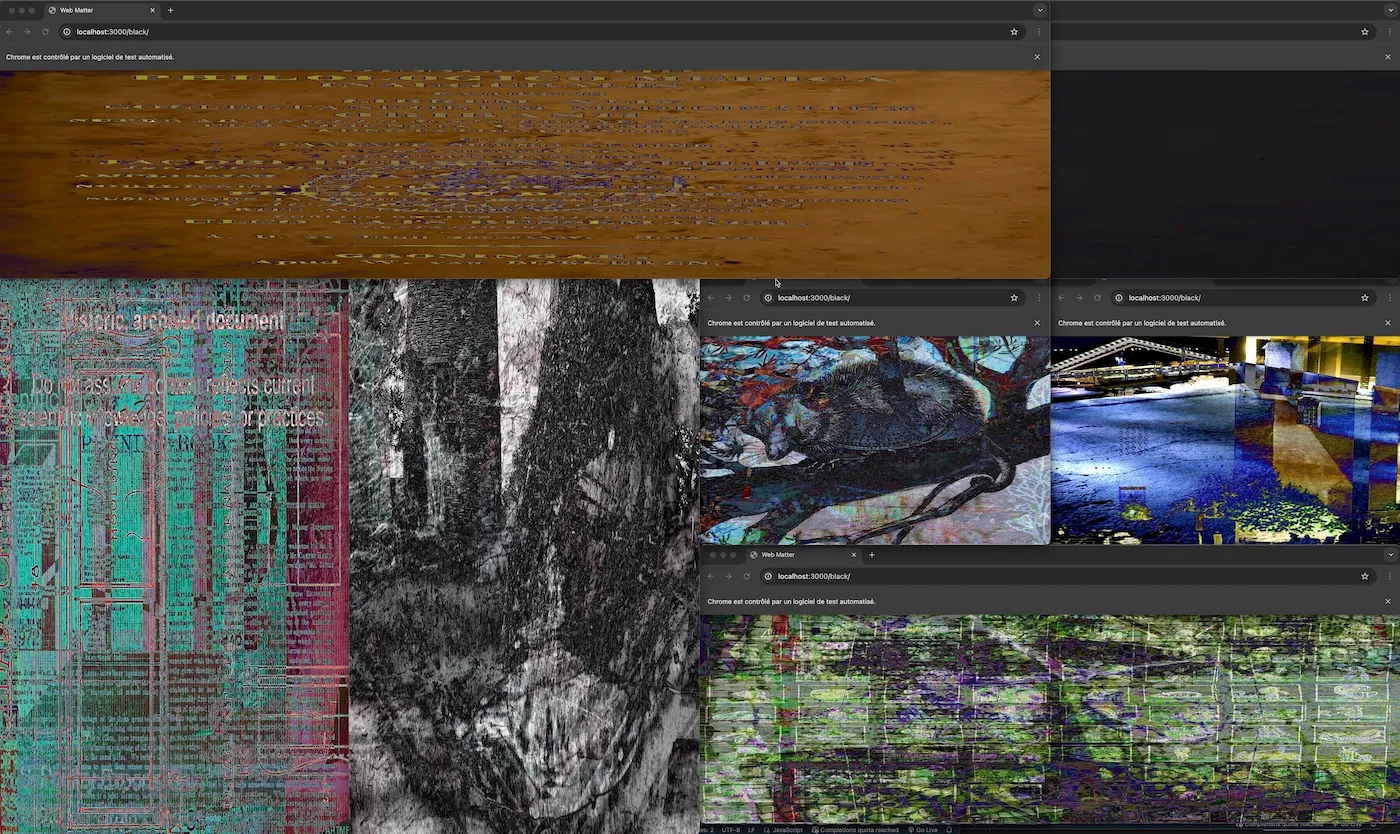Dismiss the automation notice in the top-left window

point(1037,57)
